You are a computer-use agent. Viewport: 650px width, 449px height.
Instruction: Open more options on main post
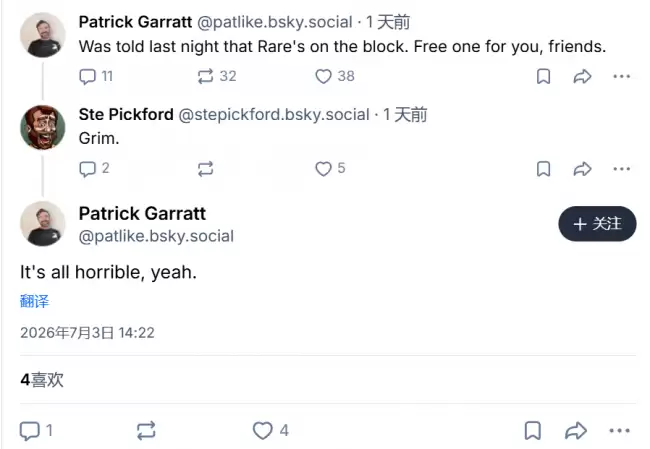tap(620, 431)
